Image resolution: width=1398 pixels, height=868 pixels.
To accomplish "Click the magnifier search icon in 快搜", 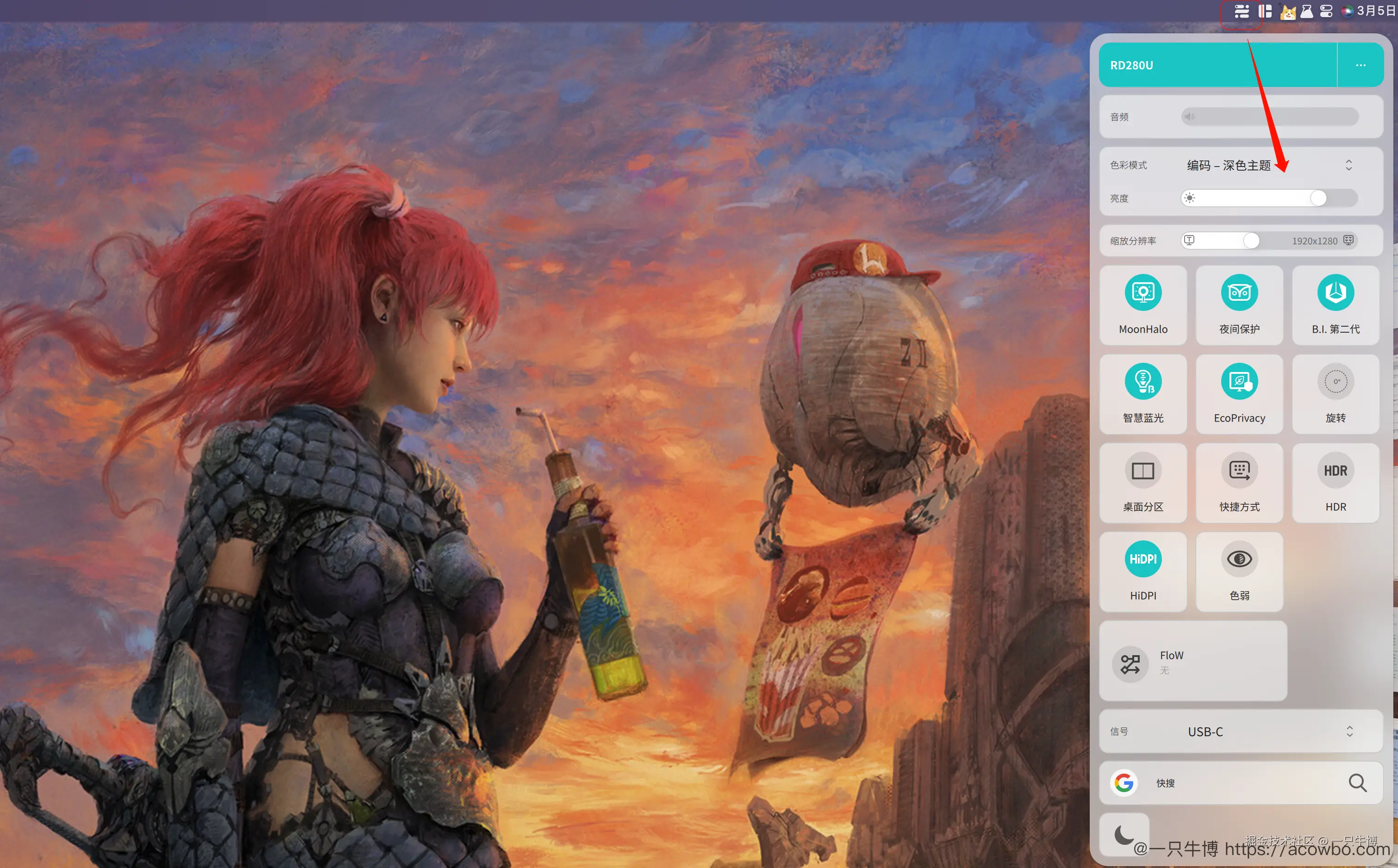I will click(x=1357, y=783).
